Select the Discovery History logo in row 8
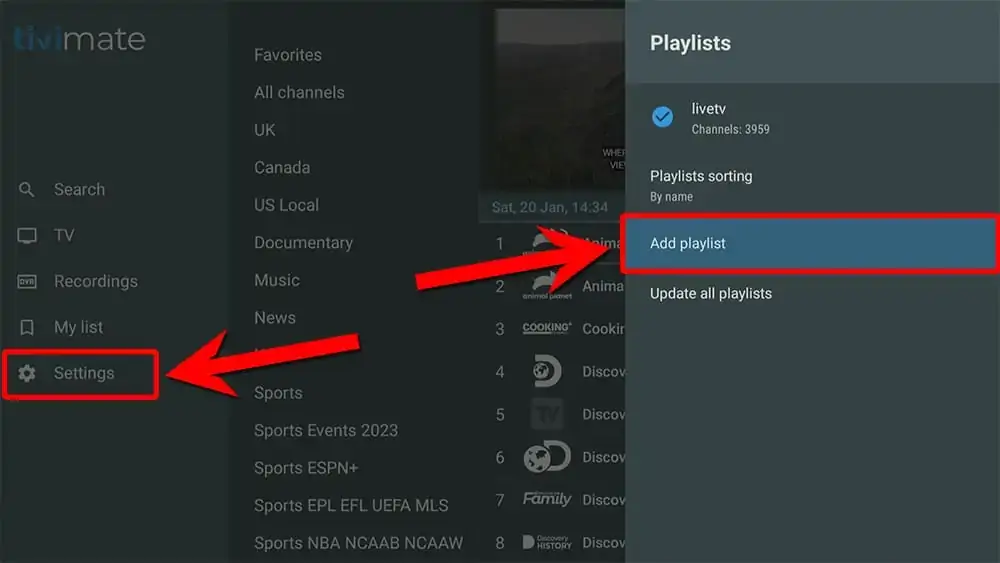 click(546, 542)
